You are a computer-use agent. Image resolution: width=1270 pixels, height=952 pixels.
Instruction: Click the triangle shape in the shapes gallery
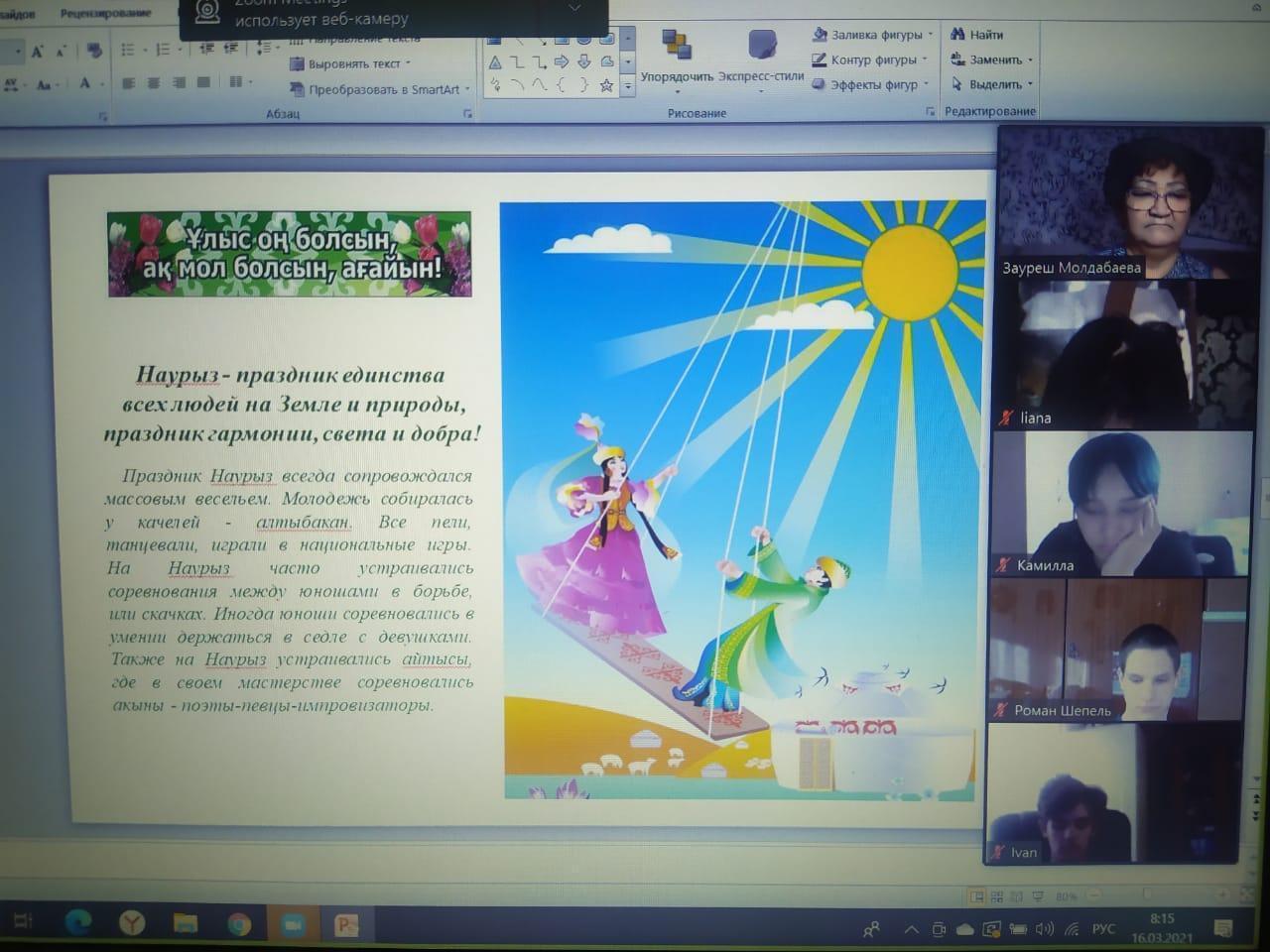[495, 62]
